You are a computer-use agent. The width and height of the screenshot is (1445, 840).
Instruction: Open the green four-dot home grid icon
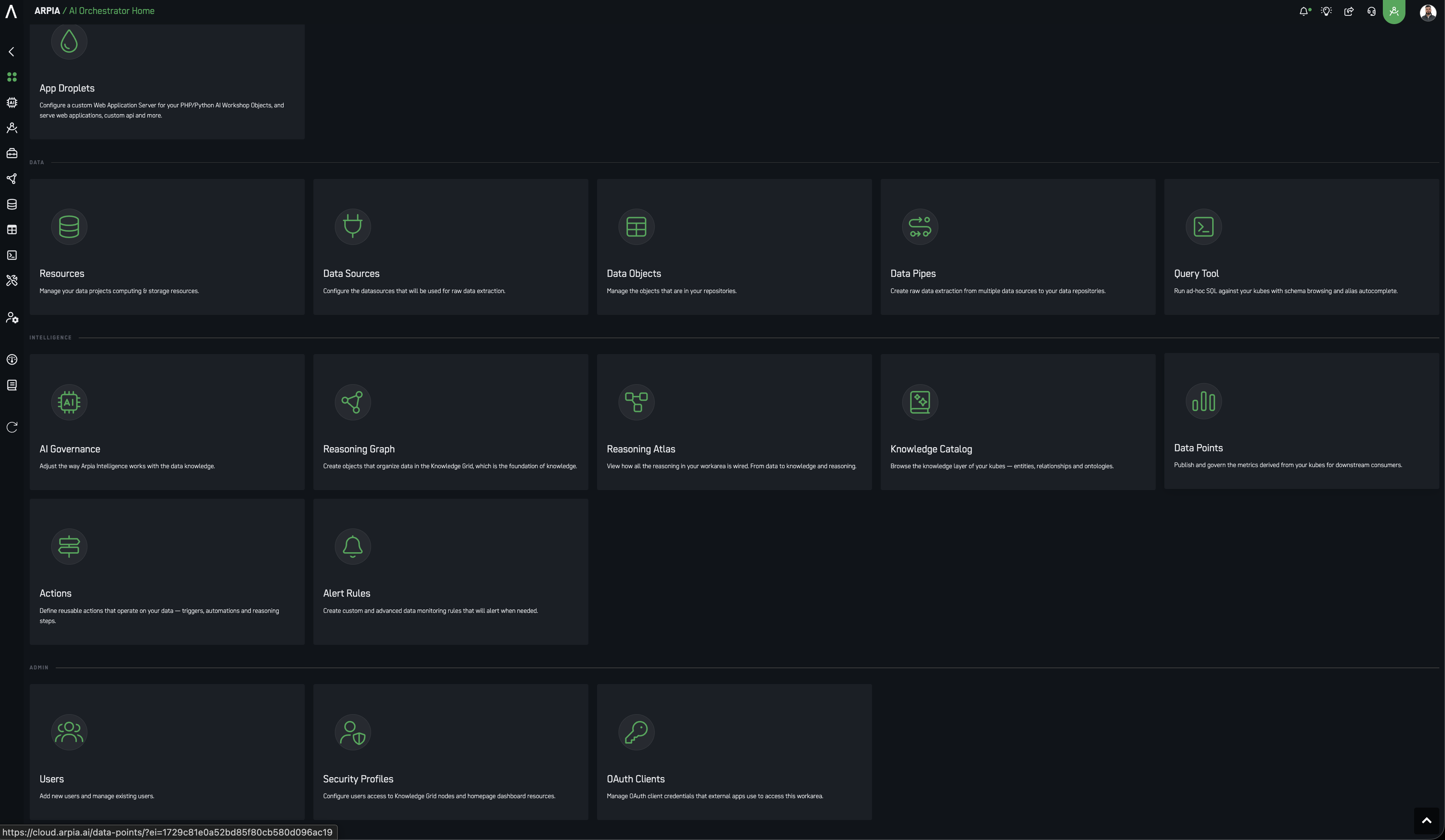(x=11, y=77)
